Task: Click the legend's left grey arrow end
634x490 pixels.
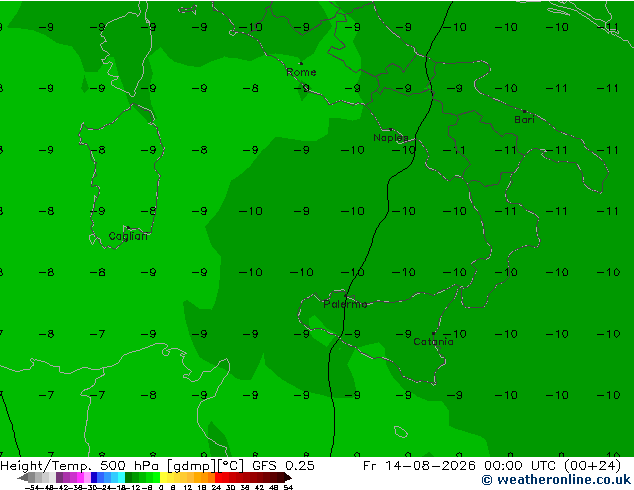Action: [x=22, y=477]
